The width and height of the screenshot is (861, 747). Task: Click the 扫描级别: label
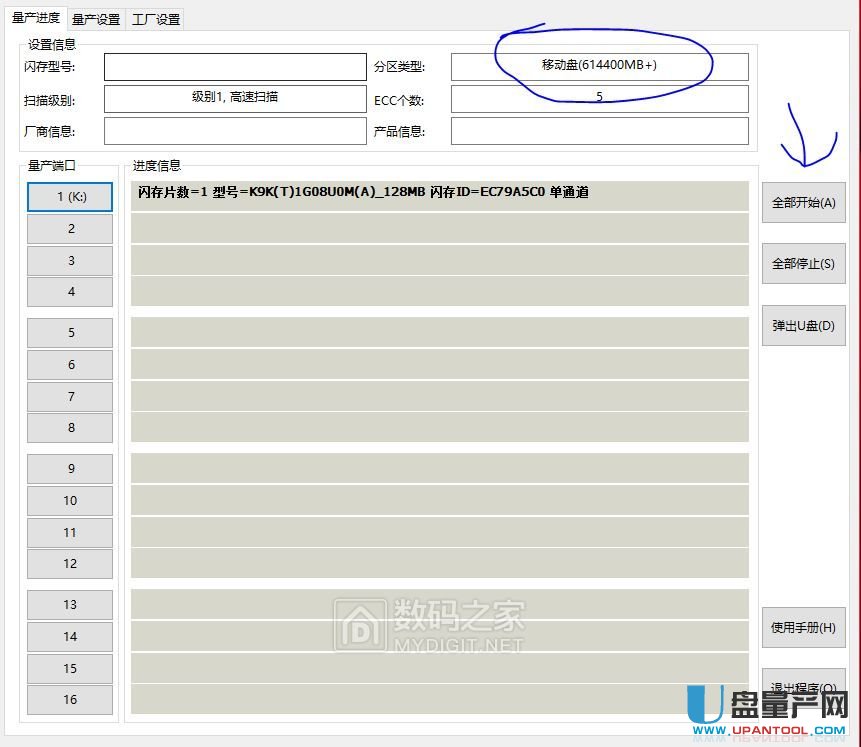[49, 101]
